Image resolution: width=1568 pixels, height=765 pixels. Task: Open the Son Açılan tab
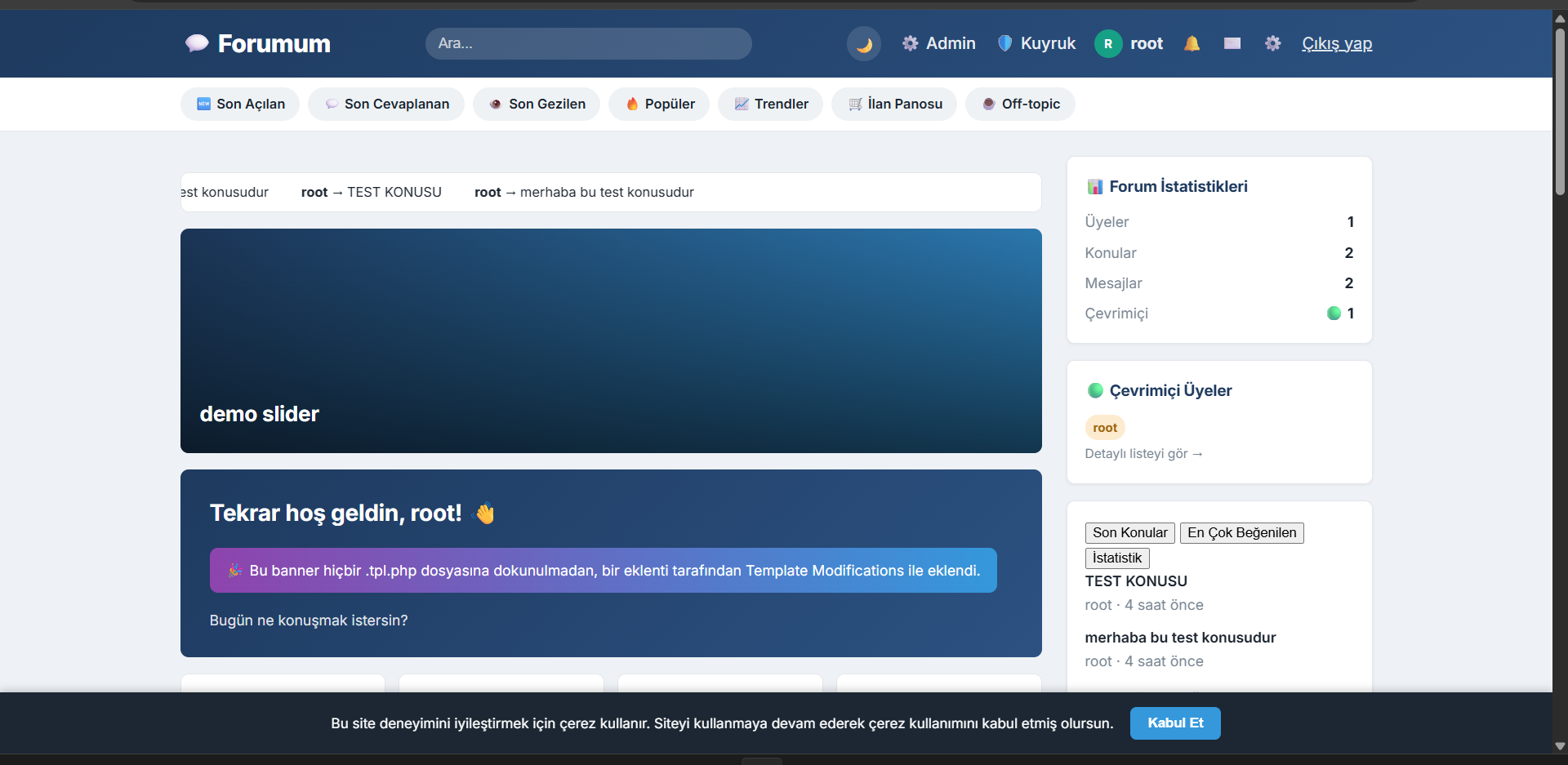240,104
